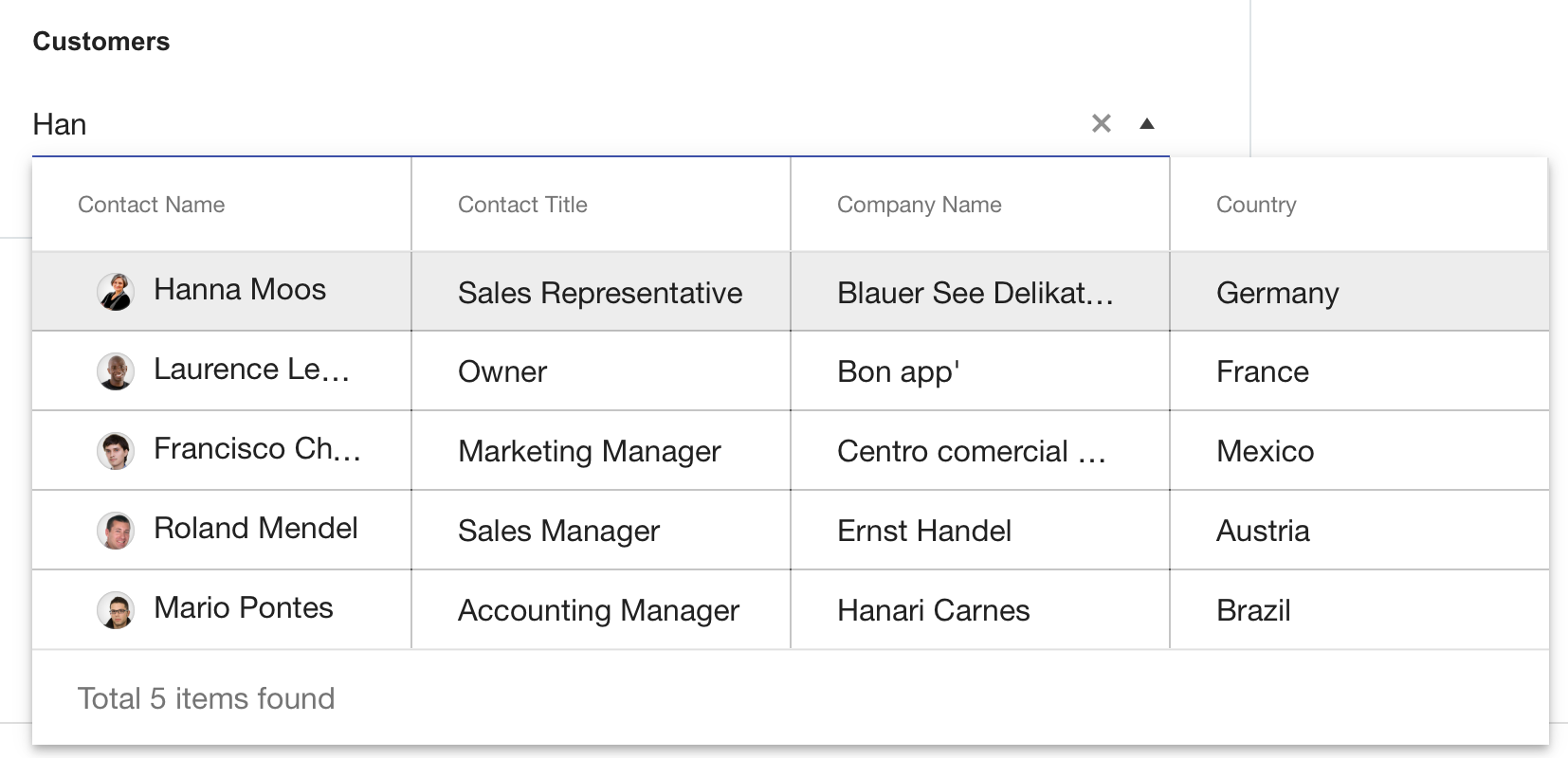1568x758 pixels.
Task: Pick the Ernst Handel company cell
Action: (923, 532)
